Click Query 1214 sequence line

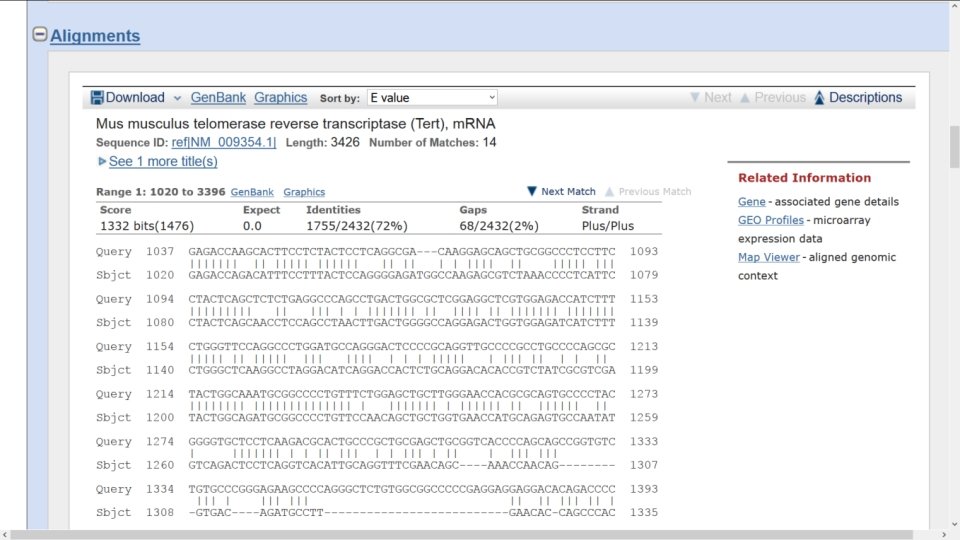377,394
